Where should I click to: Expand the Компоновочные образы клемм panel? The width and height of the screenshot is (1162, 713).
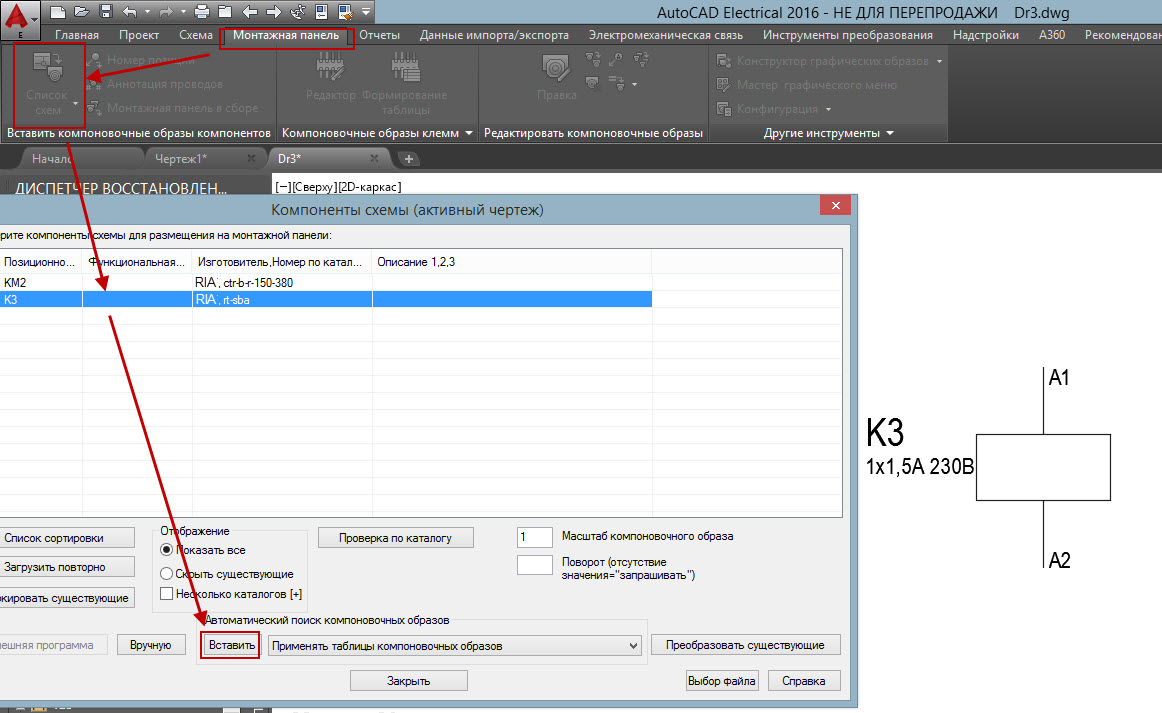pyautogui.click(x=468, y=133)
